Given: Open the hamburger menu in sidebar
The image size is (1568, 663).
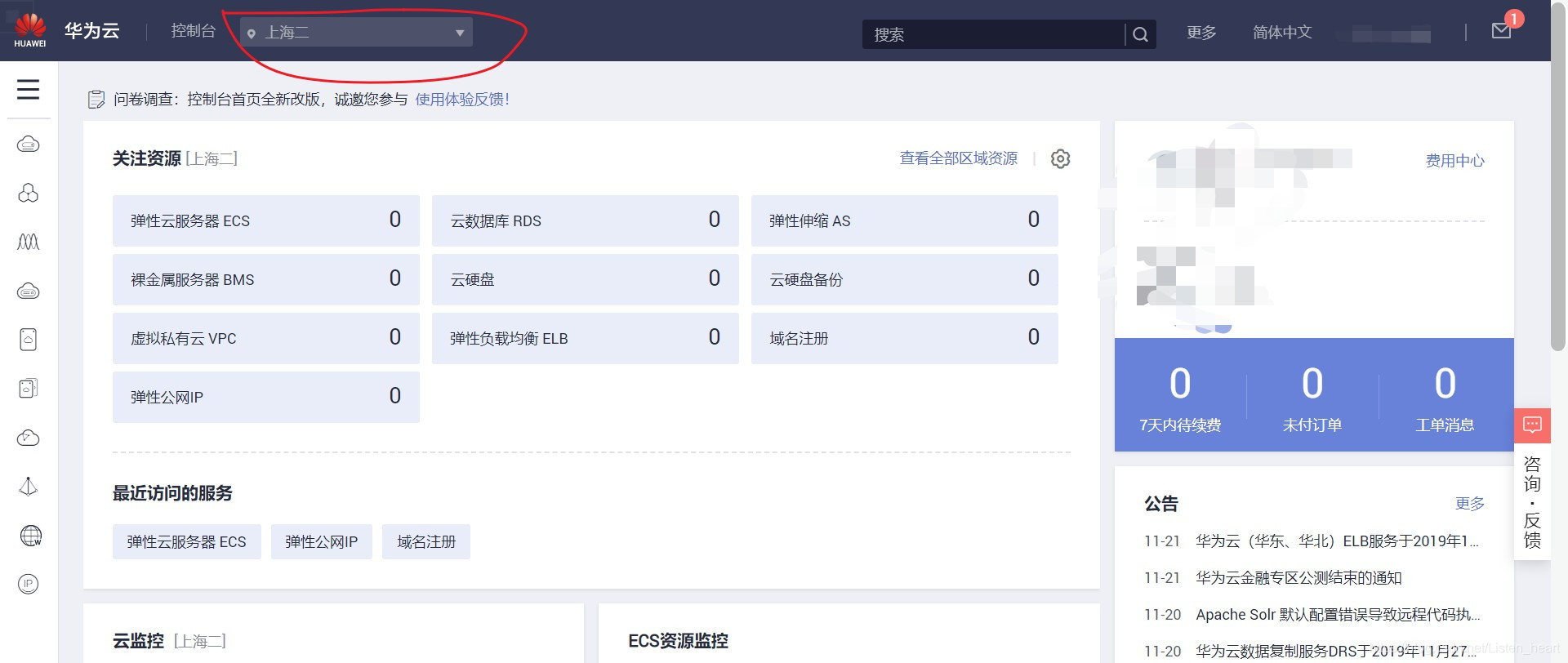Looking at the screenshot, I should 29,89.
